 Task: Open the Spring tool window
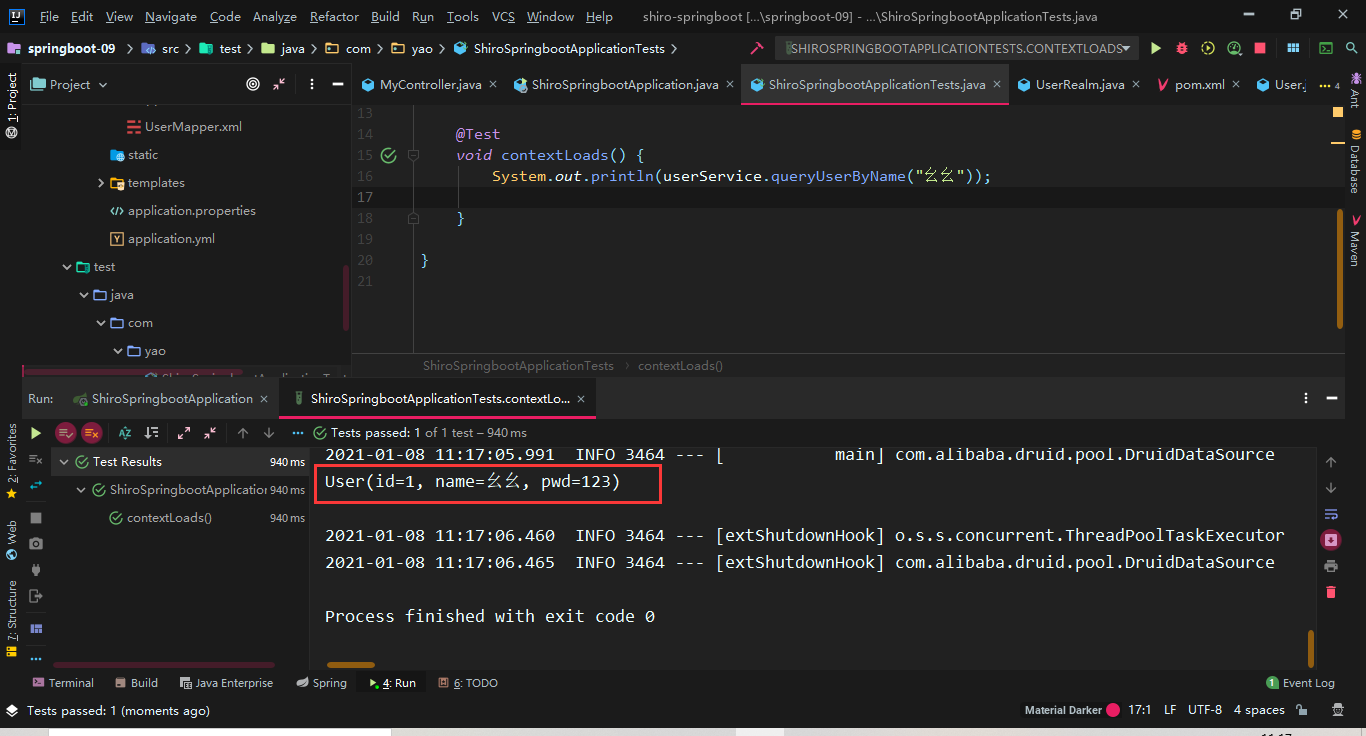tap(322, 683)
